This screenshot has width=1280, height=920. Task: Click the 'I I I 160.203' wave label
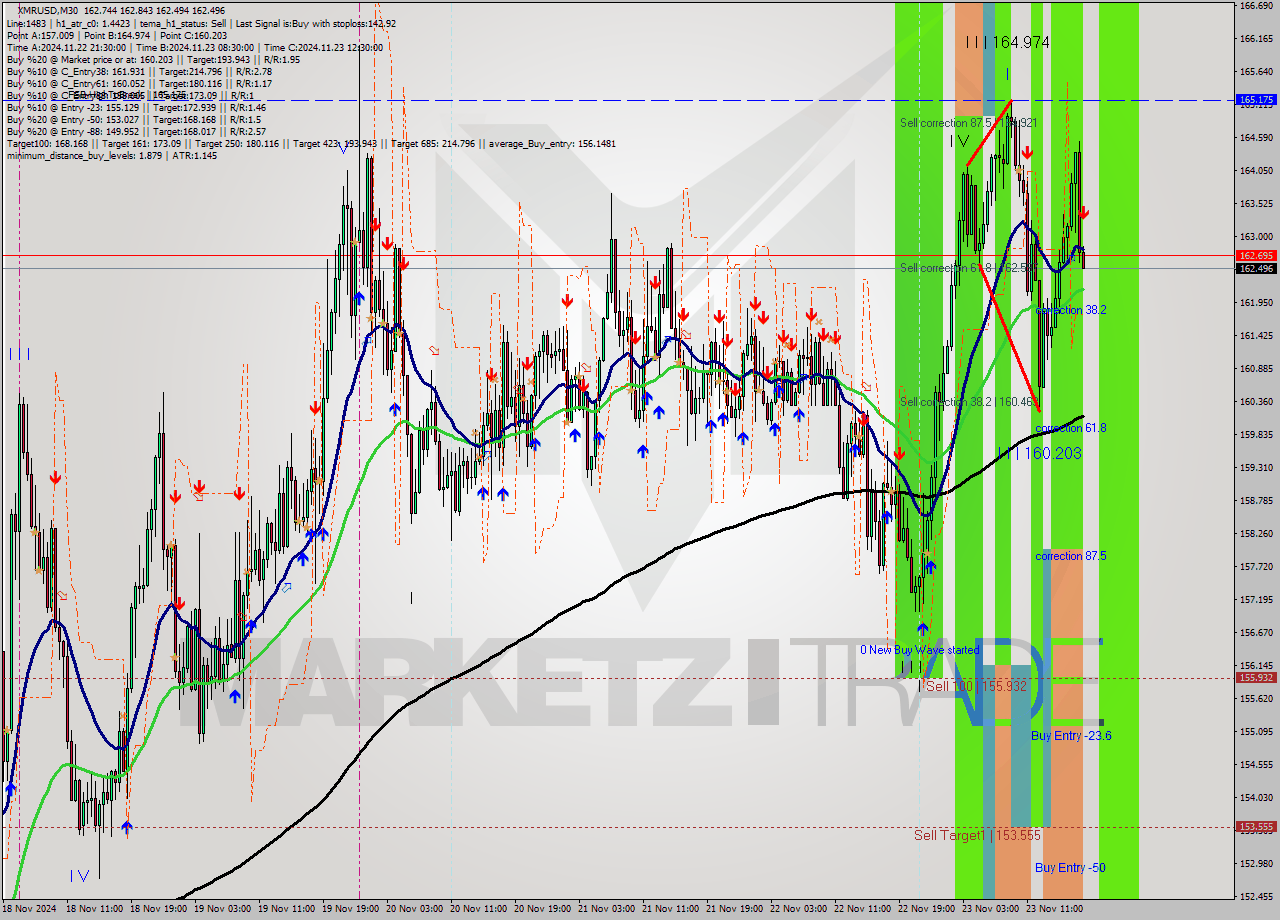pyautogui.click(x=1039, y=453)
